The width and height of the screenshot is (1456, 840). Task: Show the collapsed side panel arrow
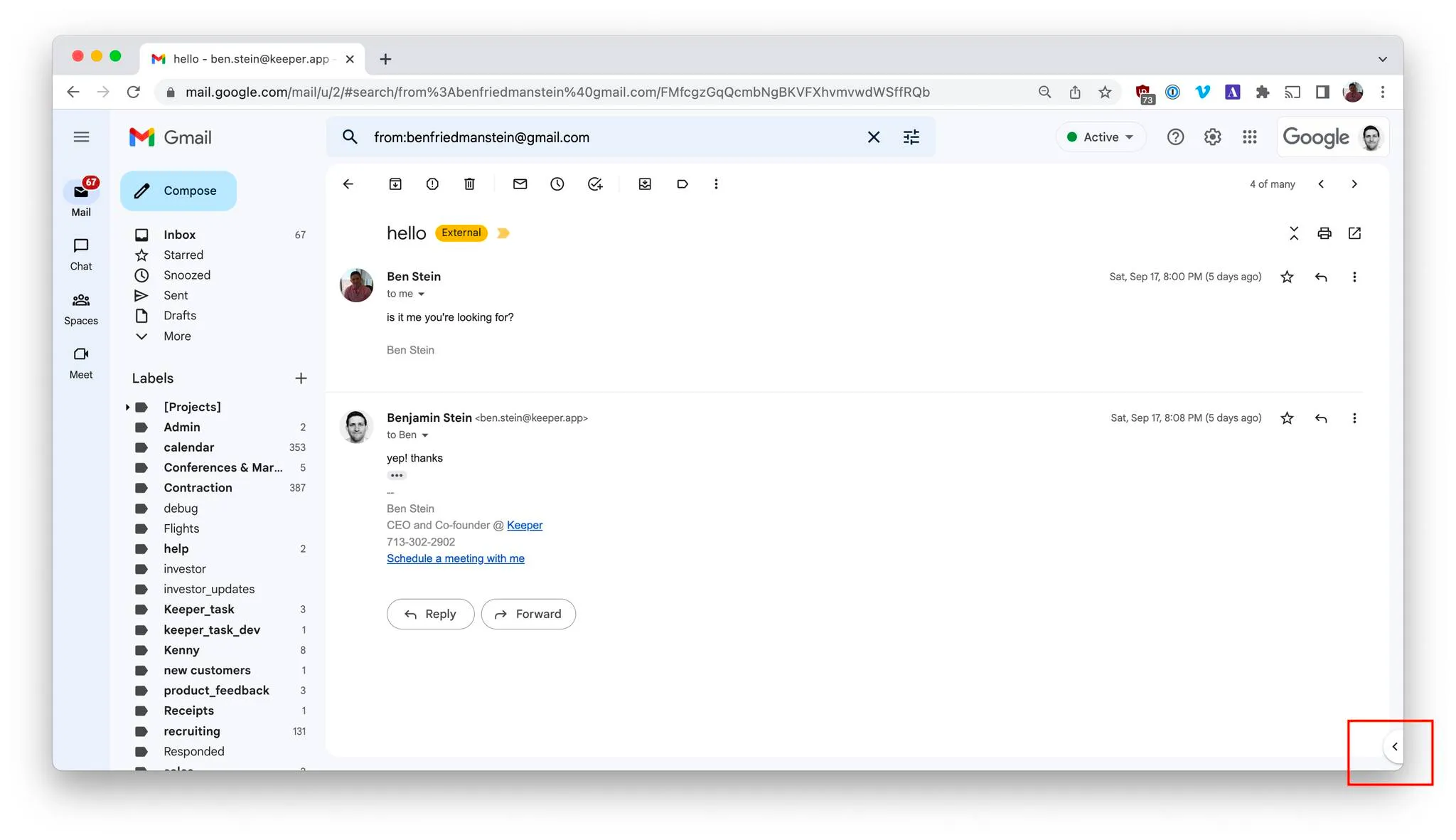[x=1395, y=747]
